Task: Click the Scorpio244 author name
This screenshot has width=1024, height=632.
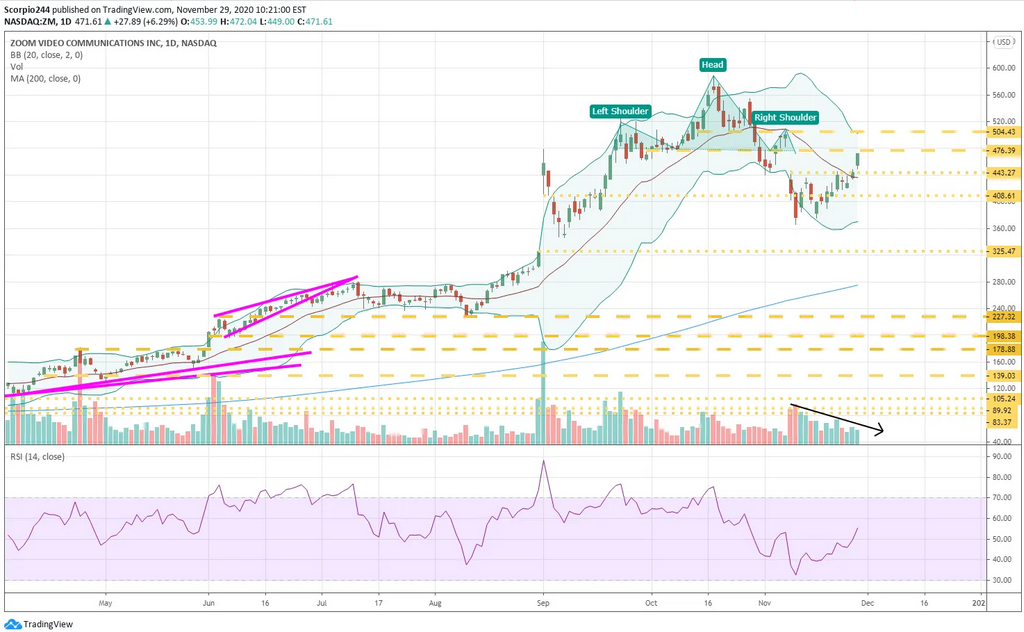Action: 27,10
